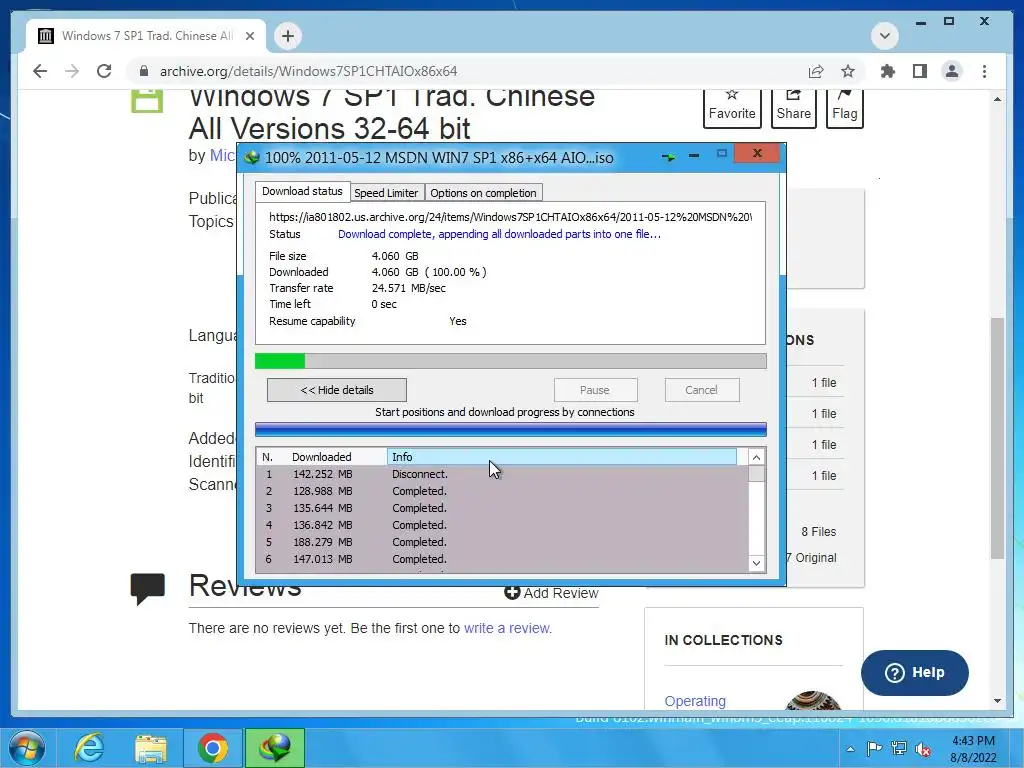Image resolution: width=1024 pixels, height=768 pixels.
Task: Click the download URL text in IDM
Action: [x=510, y=217]
